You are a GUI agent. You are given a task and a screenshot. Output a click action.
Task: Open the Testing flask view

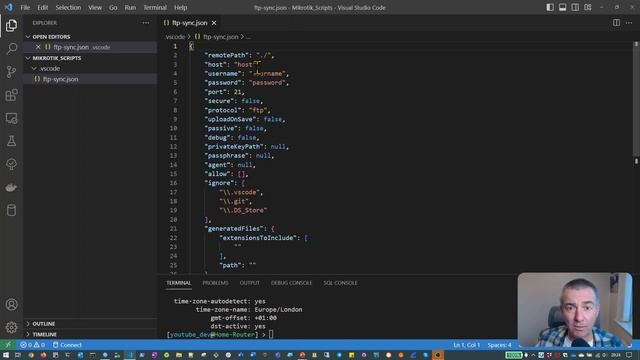pos(11,141)
